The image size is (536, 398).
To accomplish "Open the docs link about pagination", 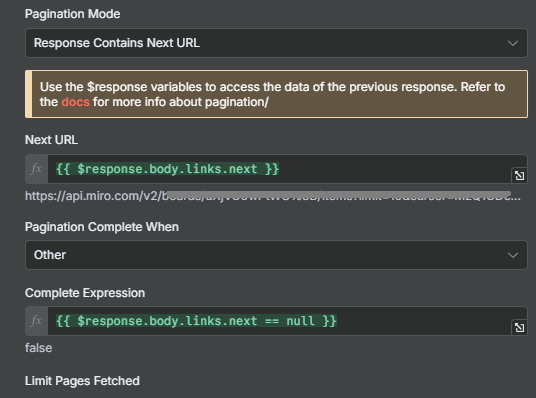I will pyautogui.click(x=76, y=102).
